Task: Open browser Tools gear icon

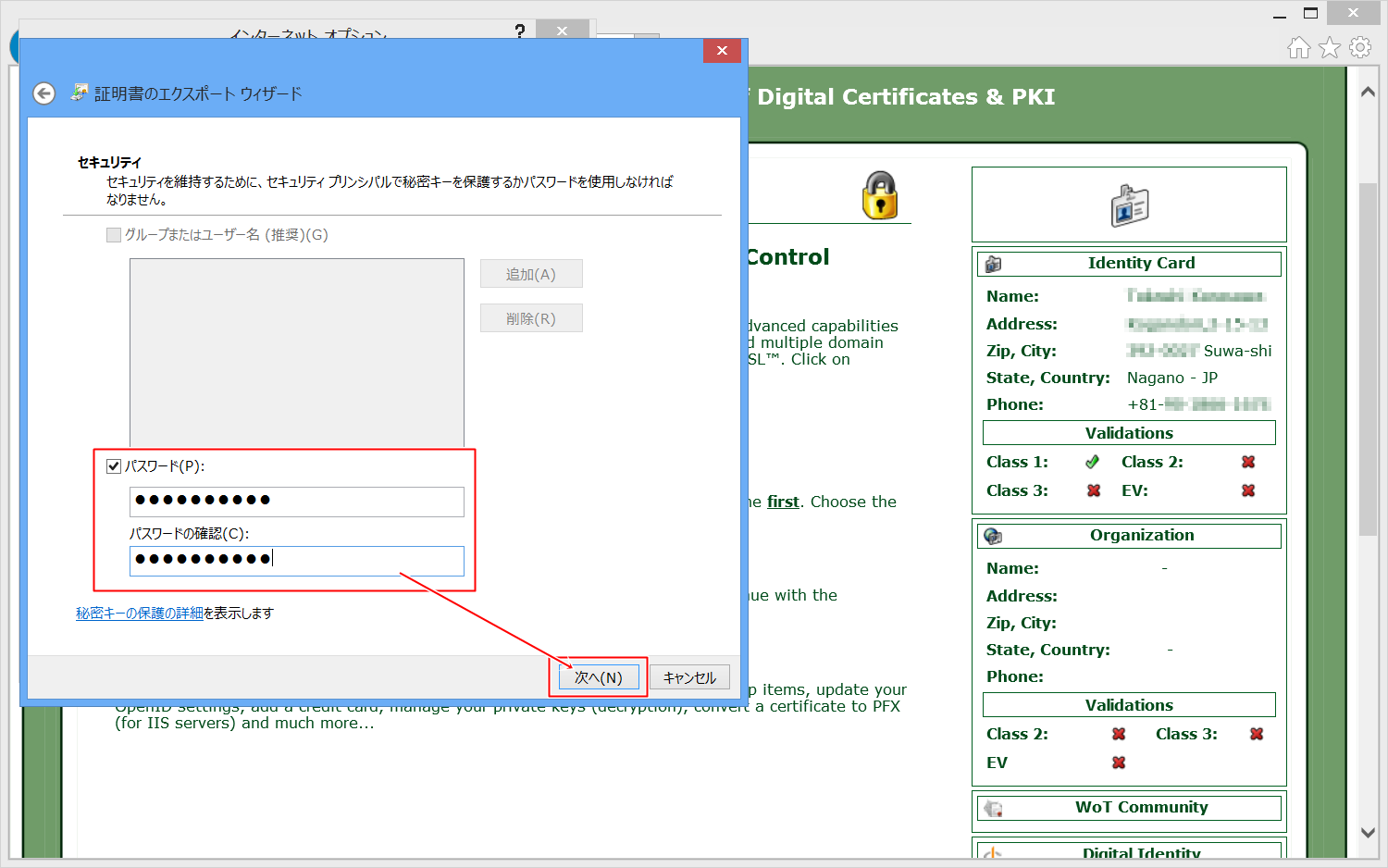Action: click(1360, 48)
